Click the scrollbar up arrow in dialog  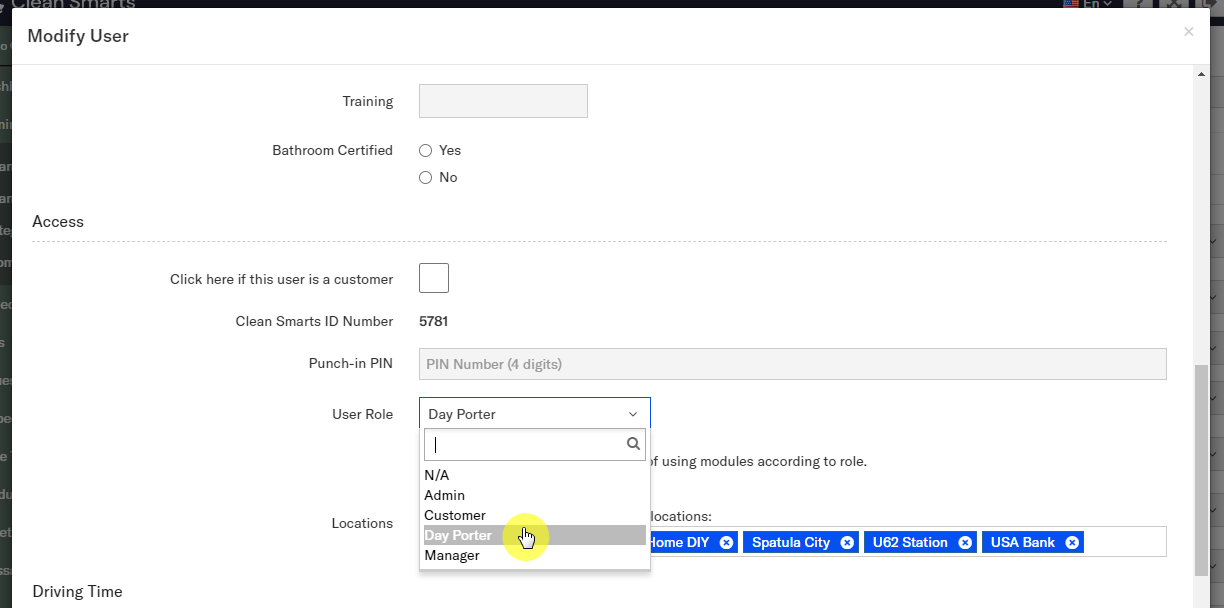coord(1202,73)
